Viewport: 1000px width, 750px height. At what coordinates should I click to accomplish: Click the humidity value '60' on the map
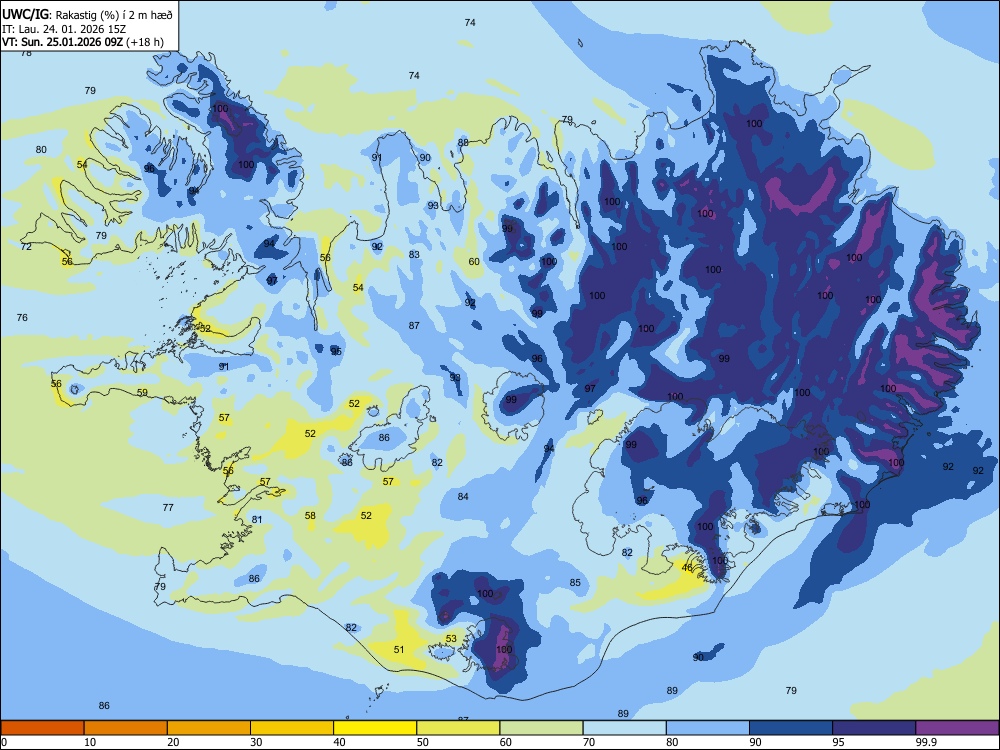tap(474, 261)
